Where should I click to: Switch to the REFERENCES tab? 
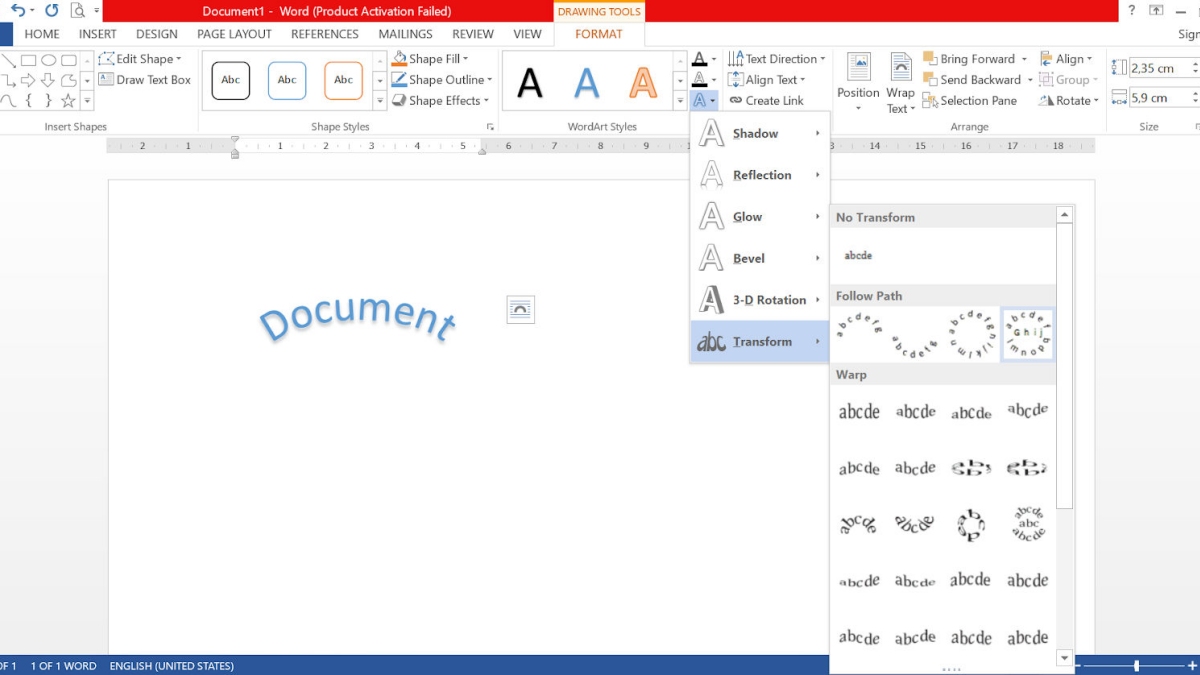325,34
